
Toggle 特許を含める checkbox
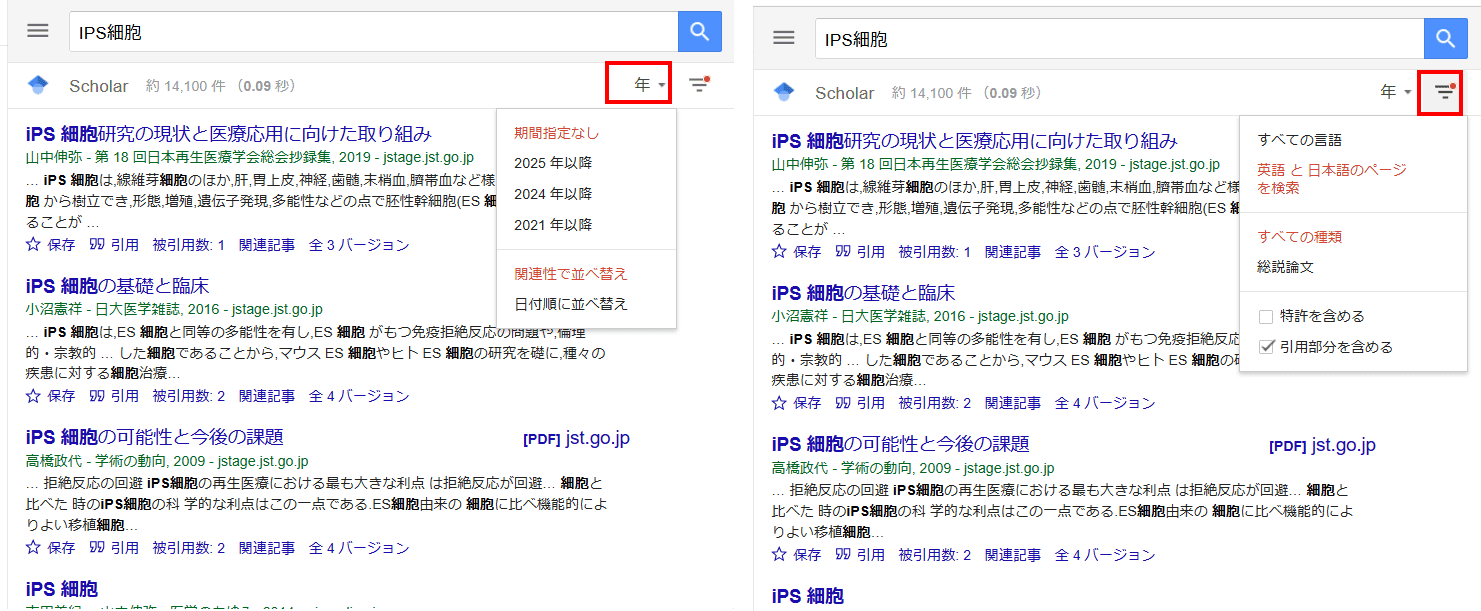click(x=1266, y=317)
